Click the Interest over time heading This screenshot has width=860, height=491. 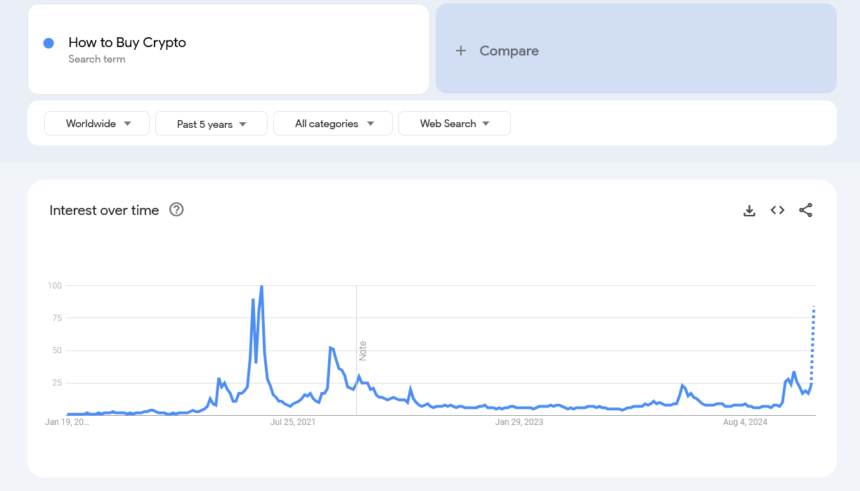click(104, 210)
